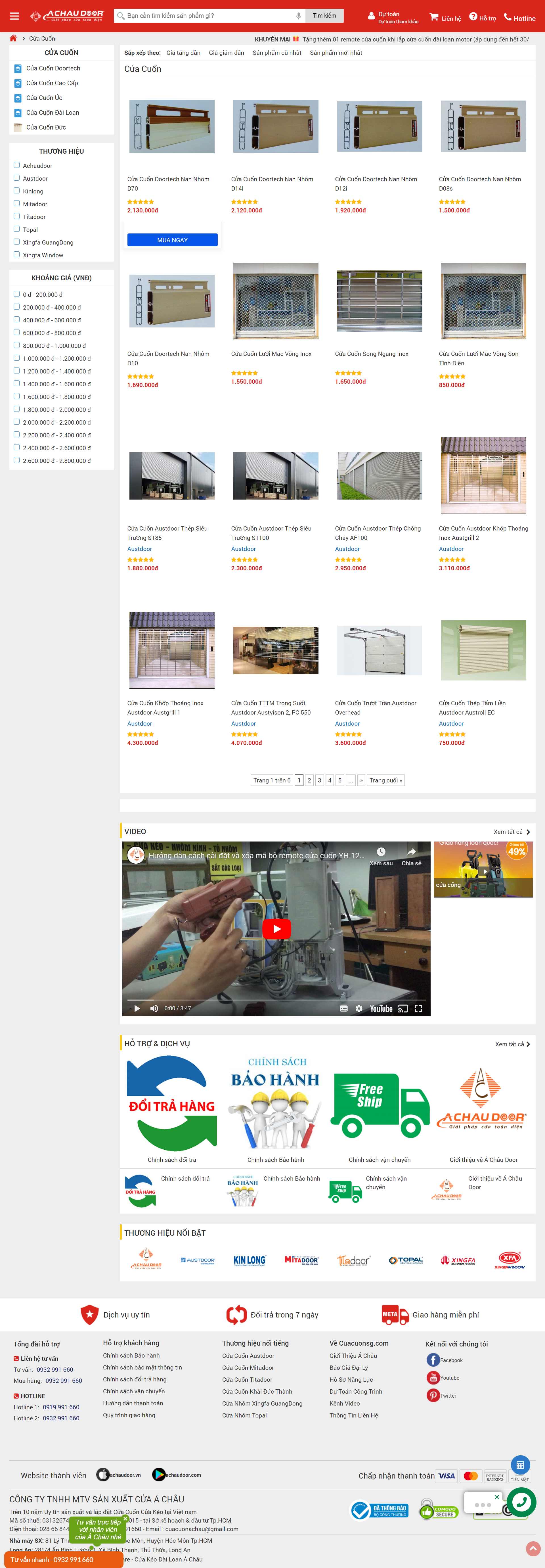Click the Mitadoor brand logo
Image resolution: width=545 pixels, height=1568 pixels.
pyautogui.click(x=301, y=1260)
